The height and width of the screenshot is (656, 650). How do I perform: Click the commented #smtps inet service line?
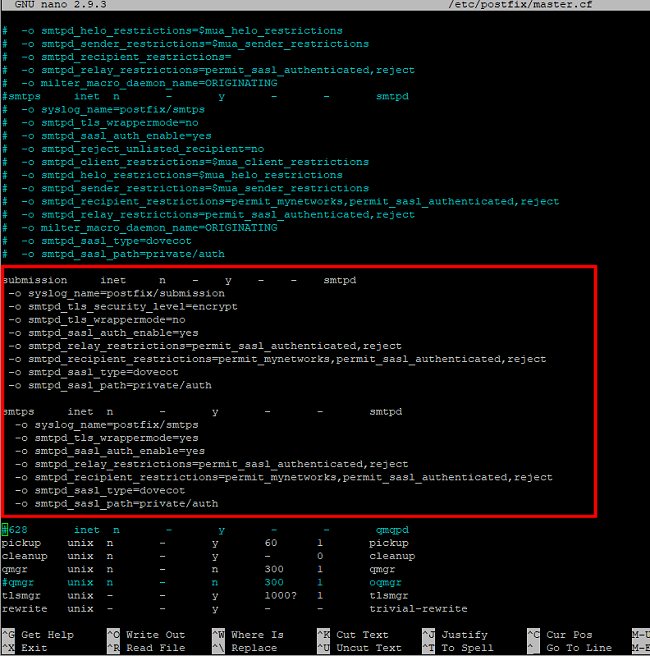pyautogui.click(x=205, y=96)
